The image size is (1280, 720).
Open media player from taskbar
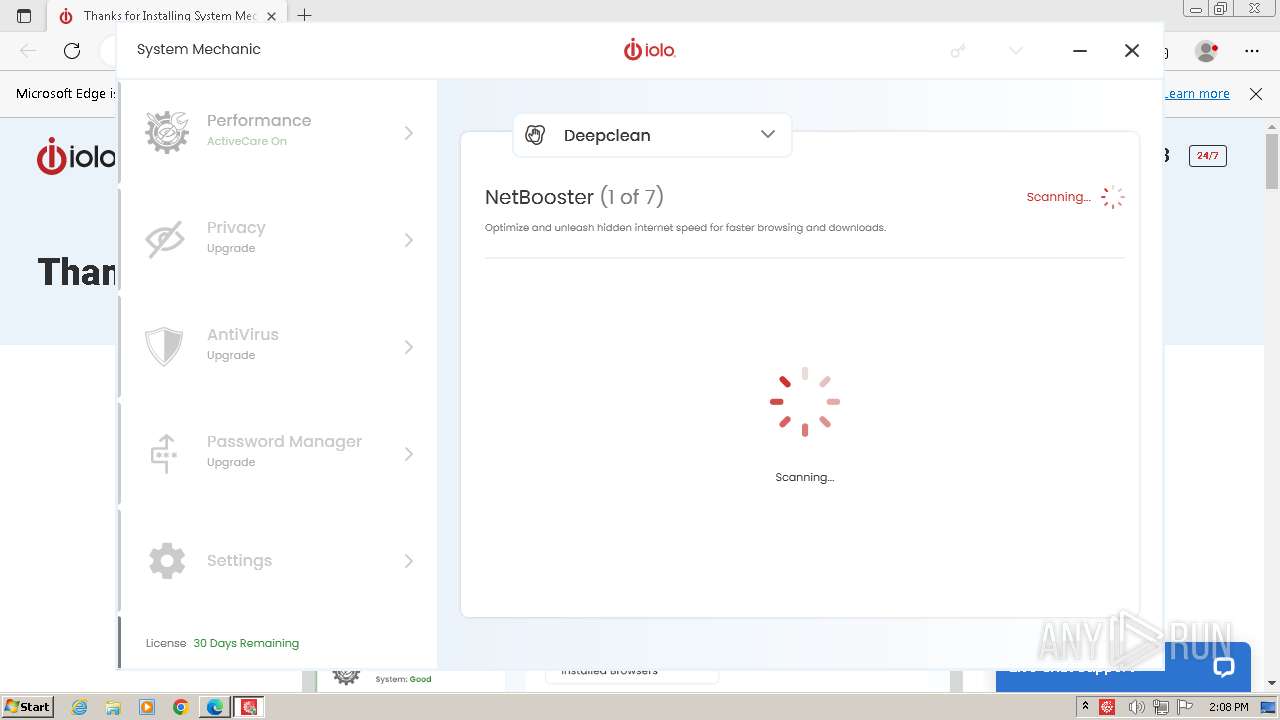point(147,707)
